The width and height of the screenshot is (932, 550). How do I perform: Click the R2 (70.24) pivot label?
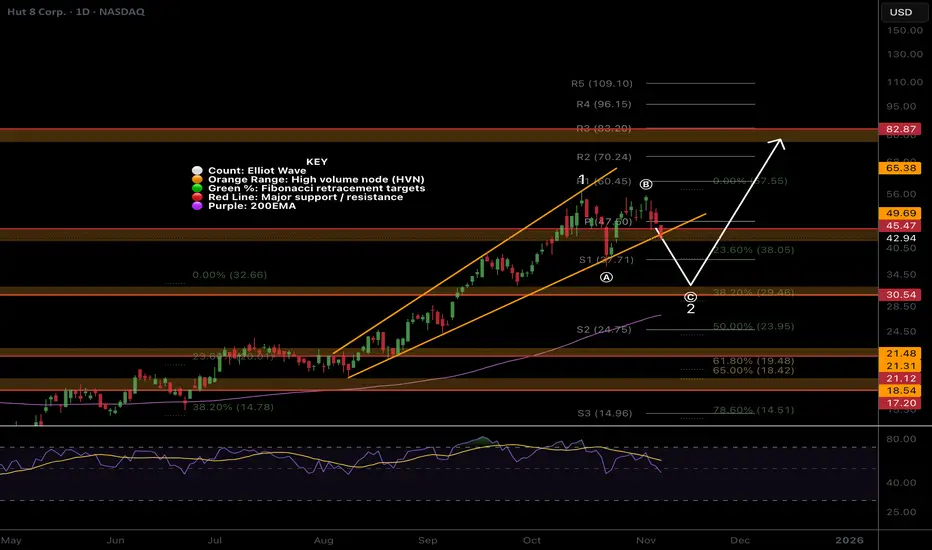coord(604,157)
